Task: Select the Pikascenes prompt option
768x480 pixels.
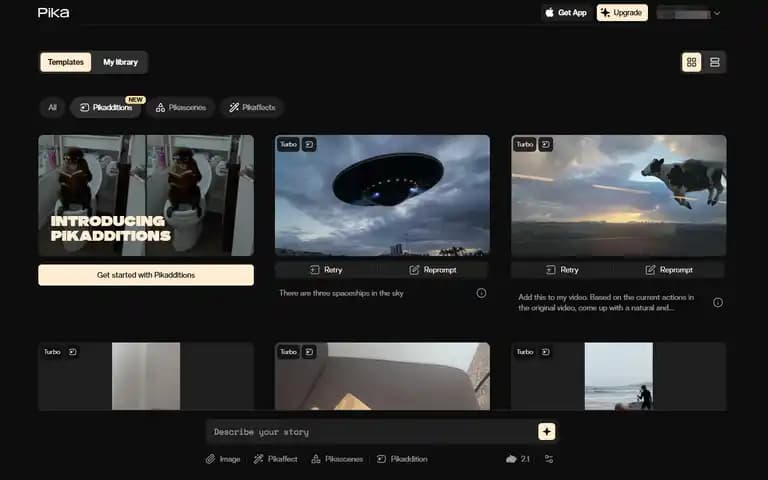Action: point(337,459)
